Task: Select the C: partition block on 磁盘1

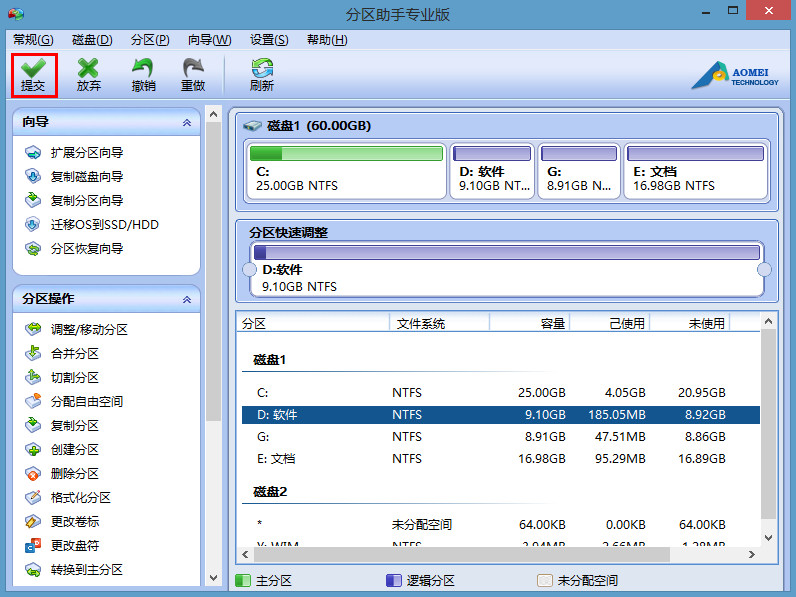Action: [x=346, y=172]
